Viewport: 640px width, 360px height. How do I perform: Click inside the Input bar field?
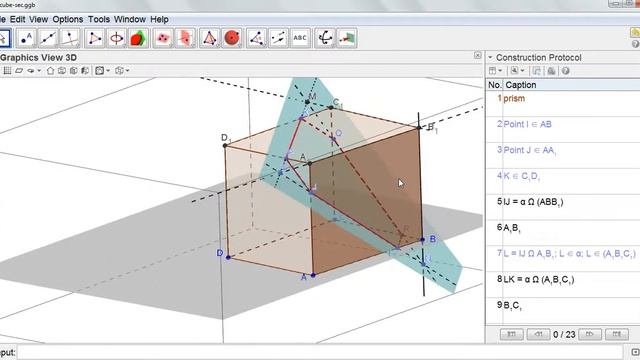pyautogui.click(x=320, y=352)
